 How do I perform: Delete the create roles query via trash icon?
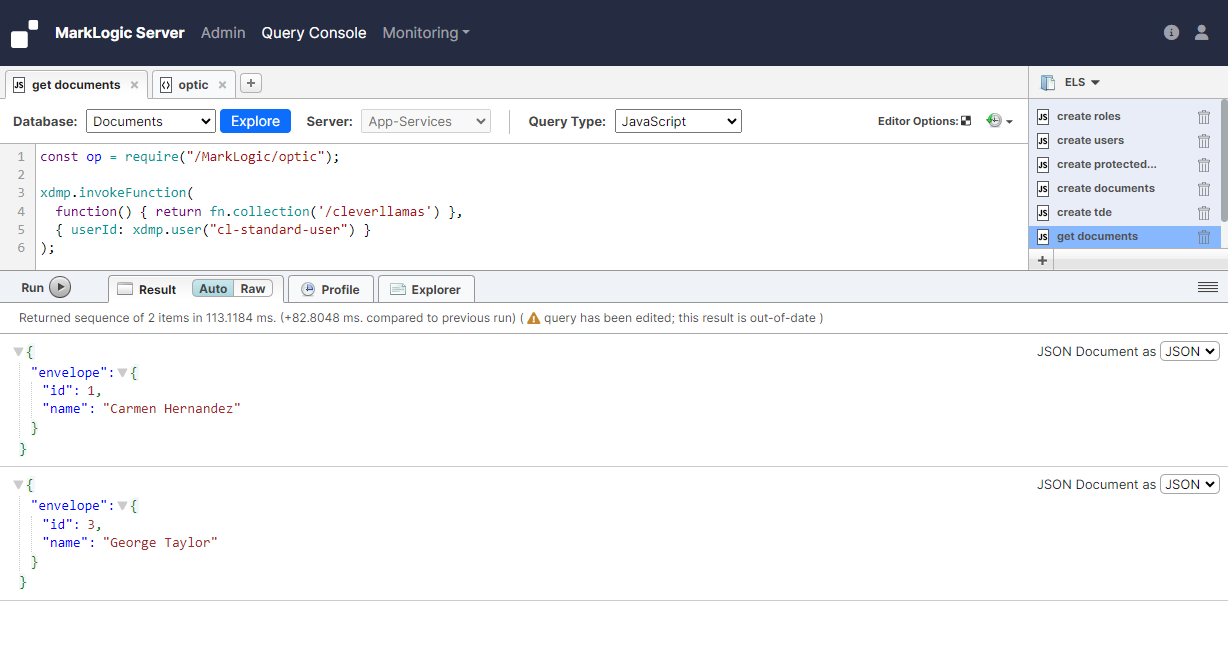(x=1204, y=116)
